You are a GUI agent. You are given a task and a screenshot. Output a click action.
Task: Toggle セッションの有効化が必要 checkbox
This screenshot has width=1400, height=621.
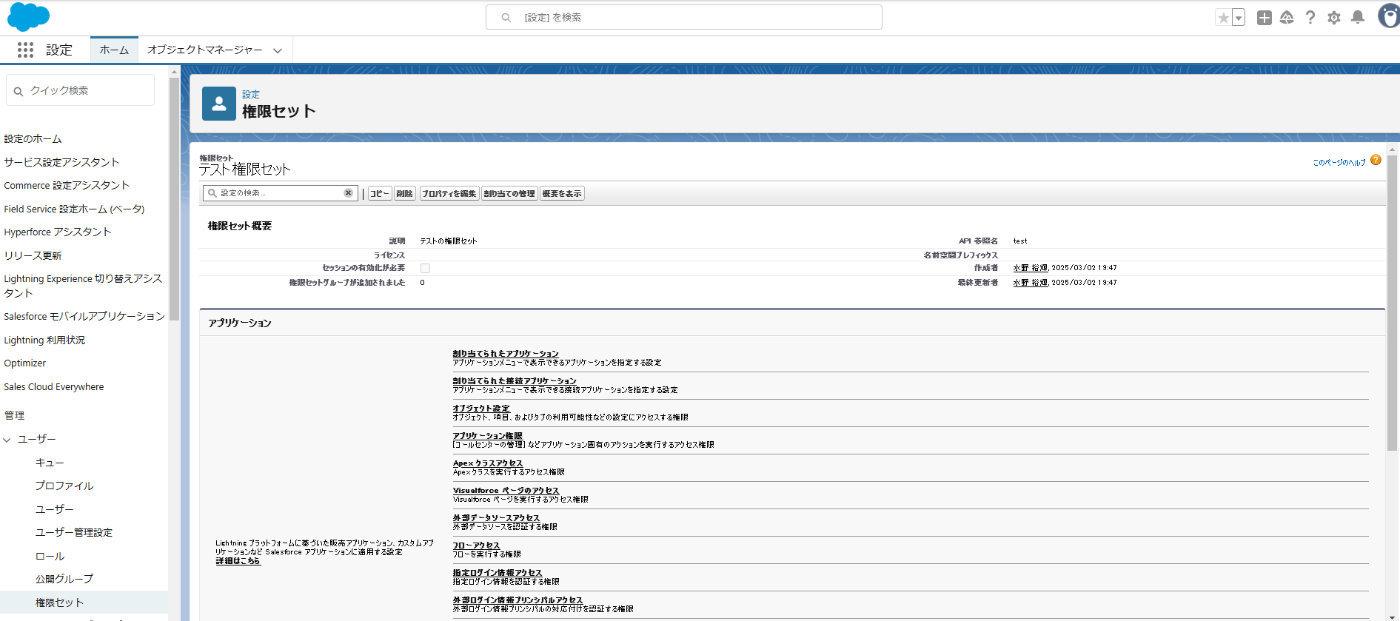click(x=425, y=268)
